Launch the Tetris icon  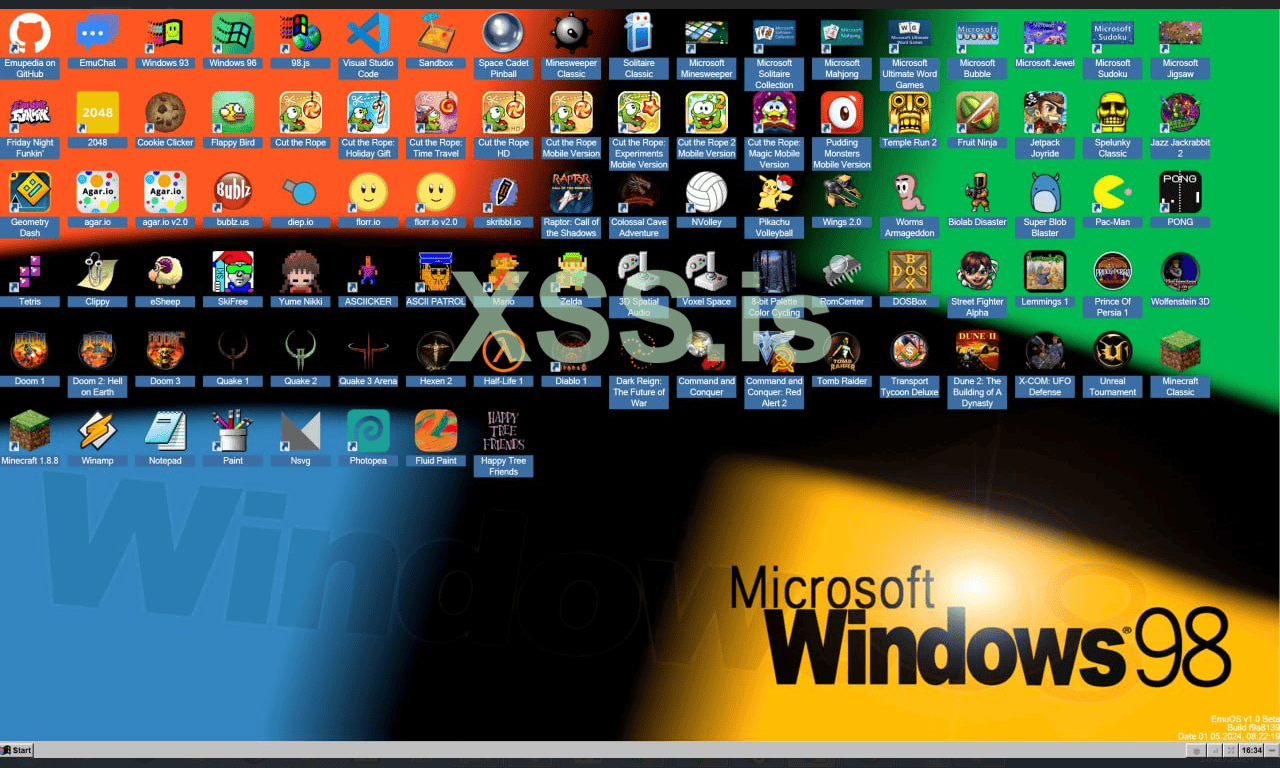30,272
